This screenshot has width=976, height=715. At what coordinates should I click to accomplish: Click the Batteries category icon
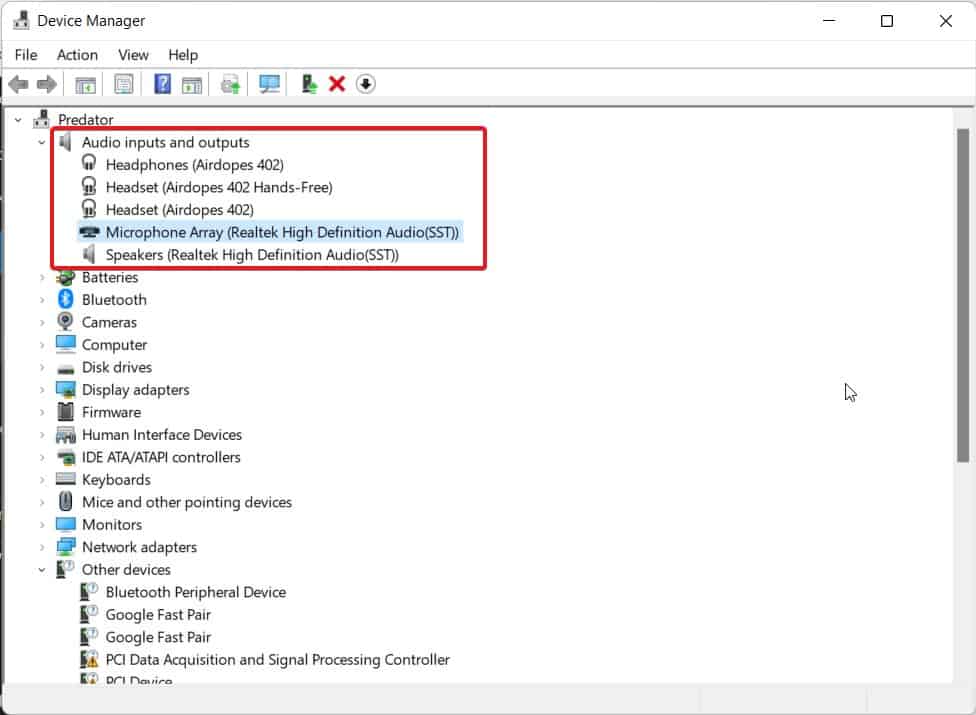pyautogui.click(x=65, y=277)
